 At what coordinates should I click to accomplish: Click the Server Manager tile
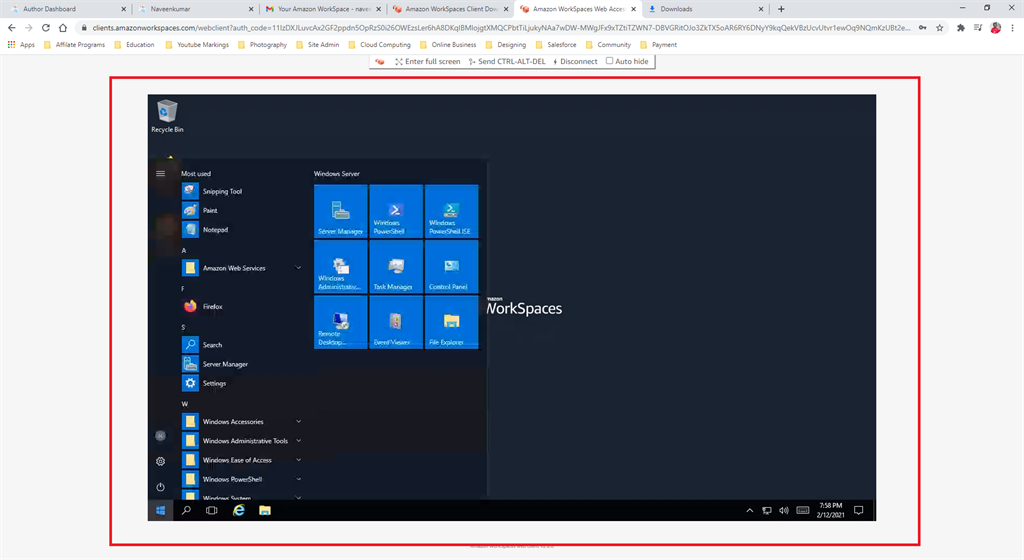pyautogui.click(x=340, y=211)
